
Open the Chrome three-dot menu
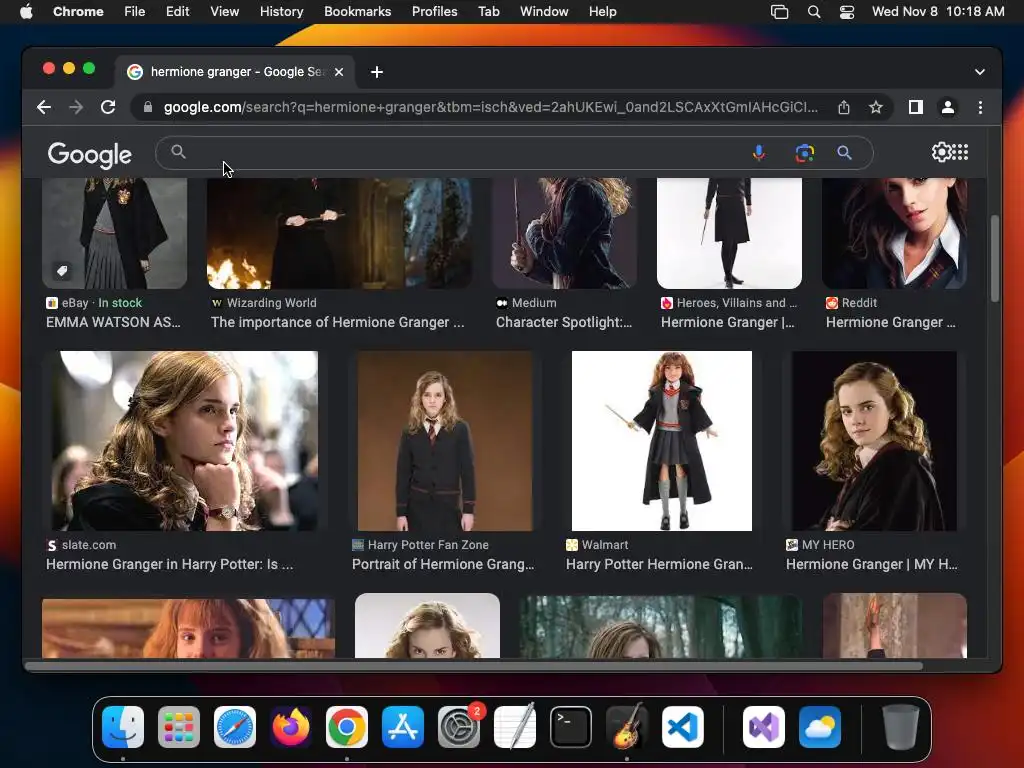pyautogui.click(x=980, y=107)
